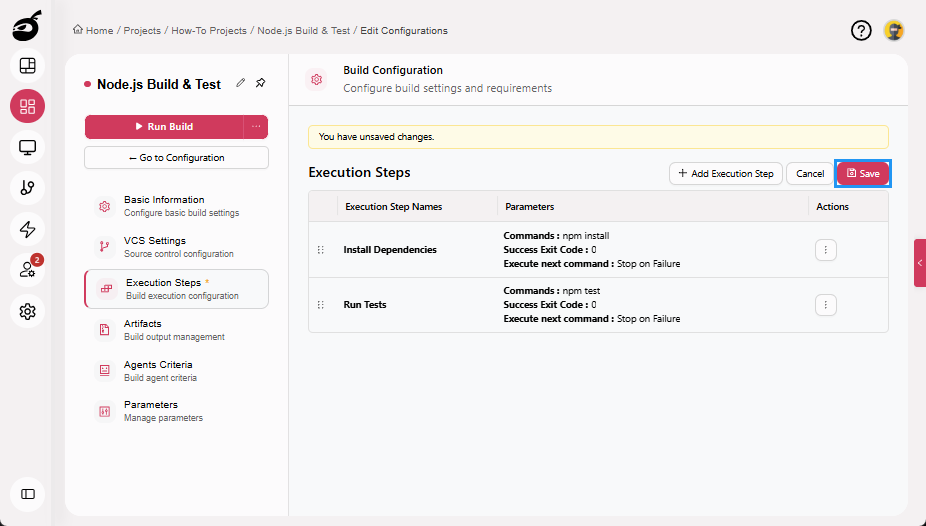Click the Execution Steps blocks icon

tap(106, 289)
